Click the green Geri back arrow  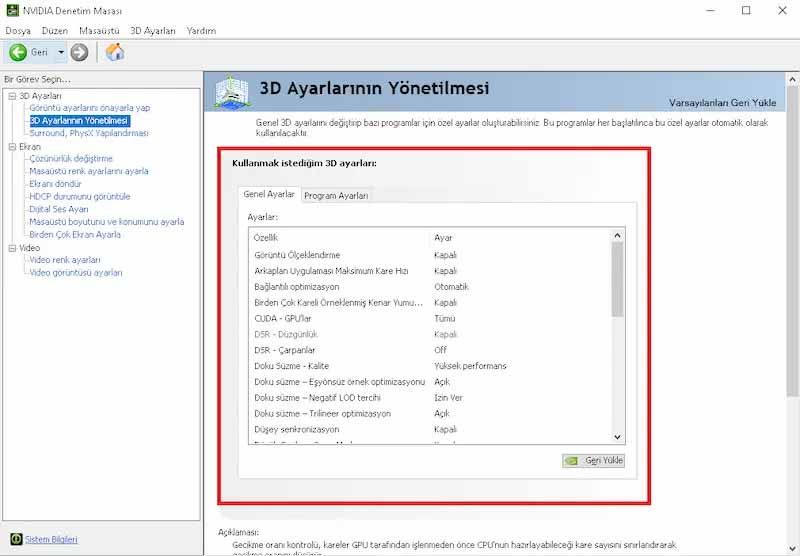pyautogui.click(x=18, y=52)
